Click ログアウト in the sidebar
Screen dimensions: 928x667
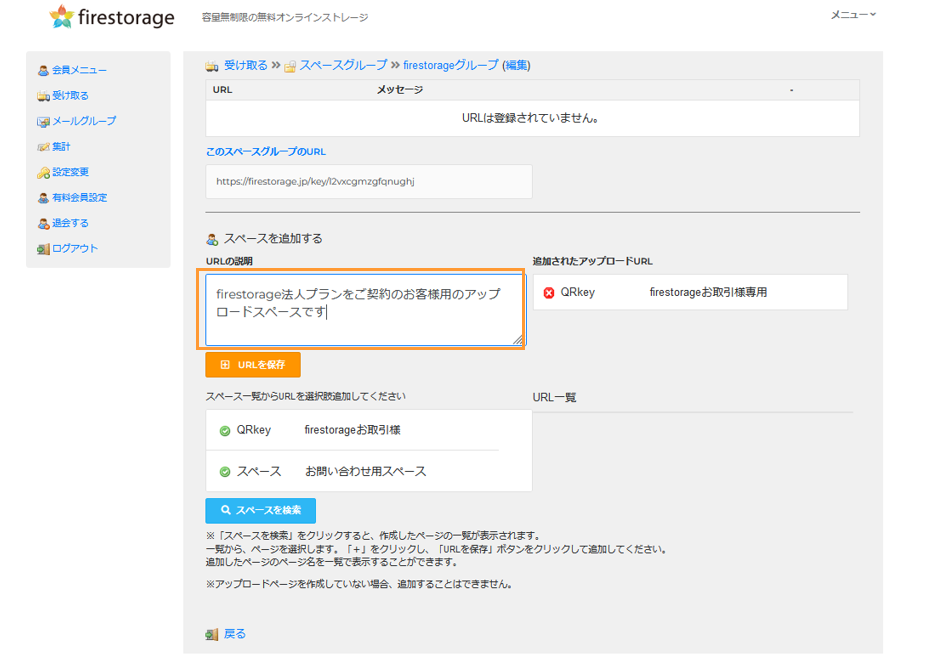[75, 248]
